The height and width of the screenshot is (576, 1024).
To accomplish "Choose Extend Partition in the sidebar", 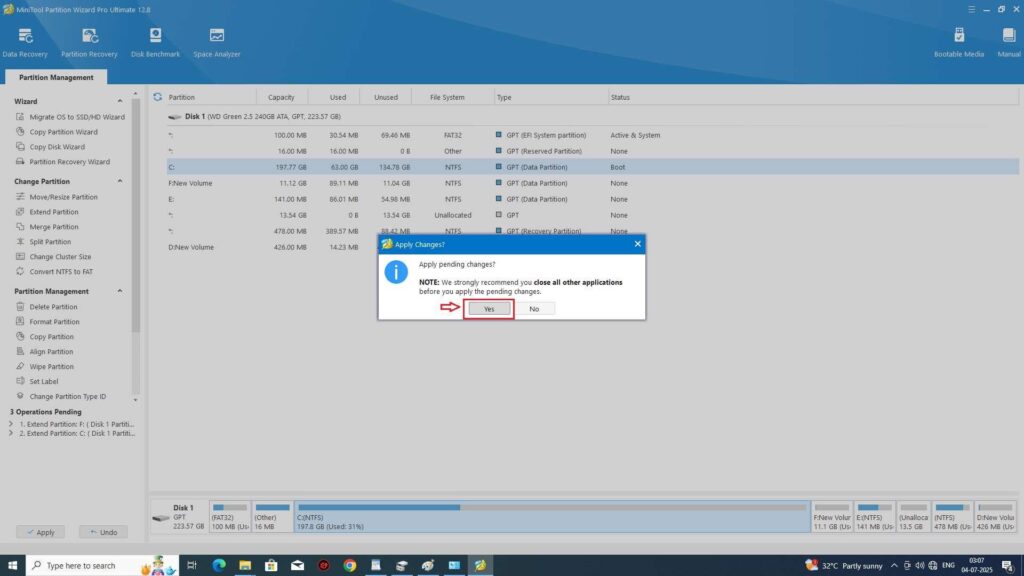I will click(x=54, y=212).
